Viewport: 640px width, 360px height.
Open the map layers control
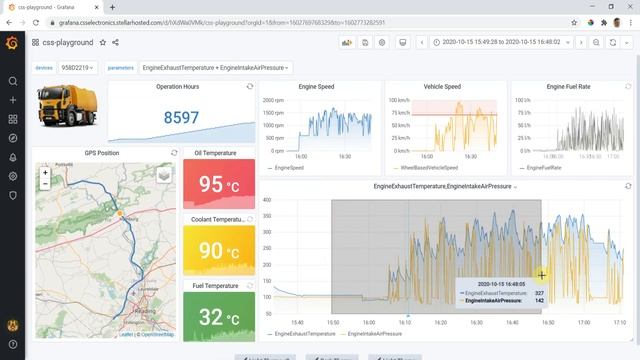[x=164, y=176]
